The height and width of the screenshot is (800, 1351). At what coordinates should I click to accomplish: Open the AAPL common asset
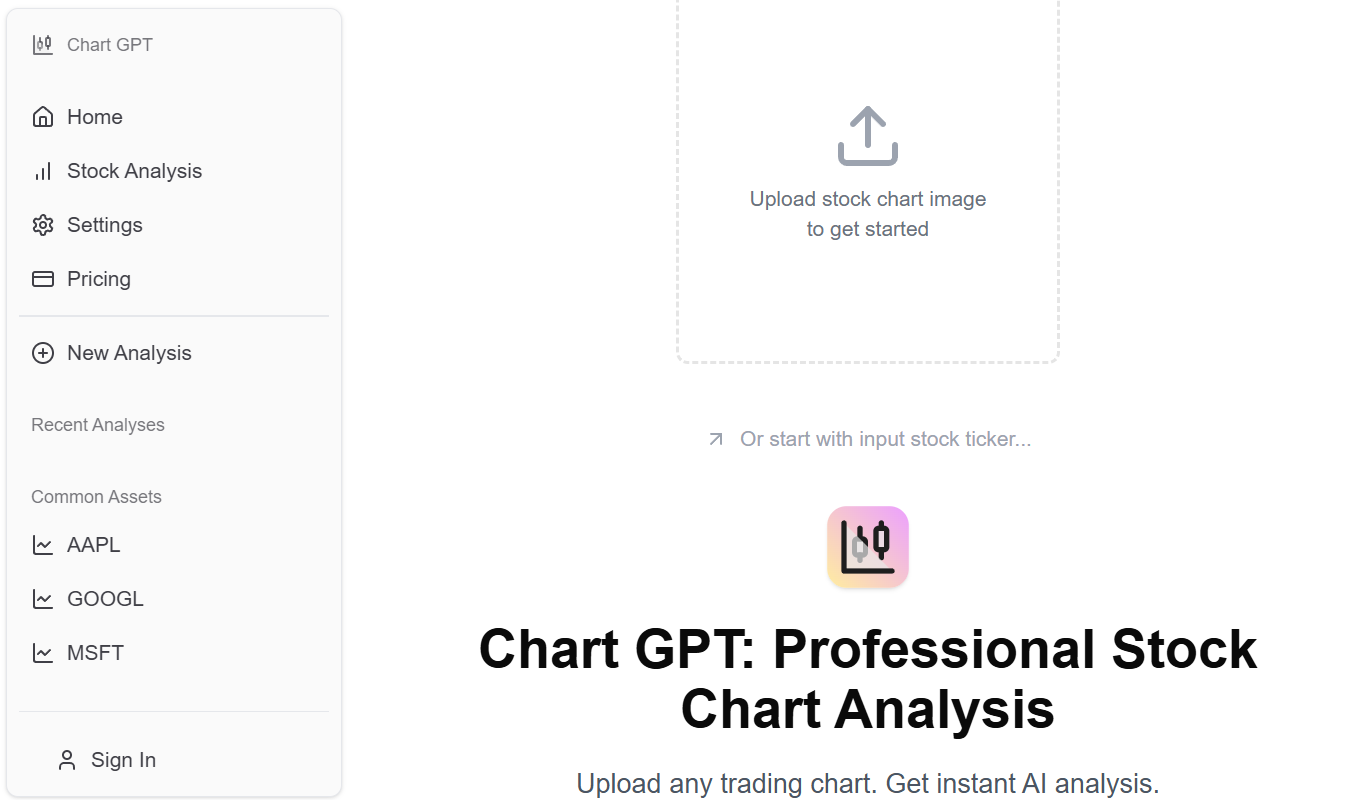90,544
